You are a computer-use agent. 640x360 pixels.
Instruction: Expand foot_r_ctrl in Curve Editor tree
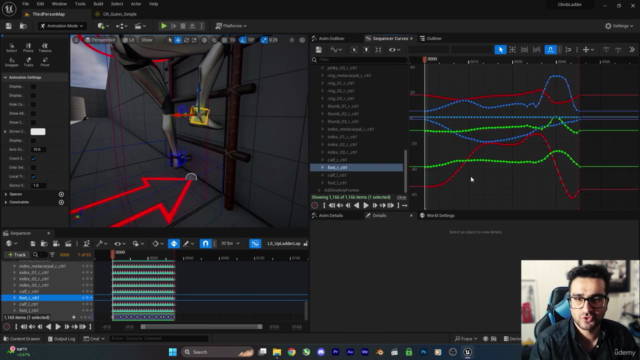(x=322, y=167)
